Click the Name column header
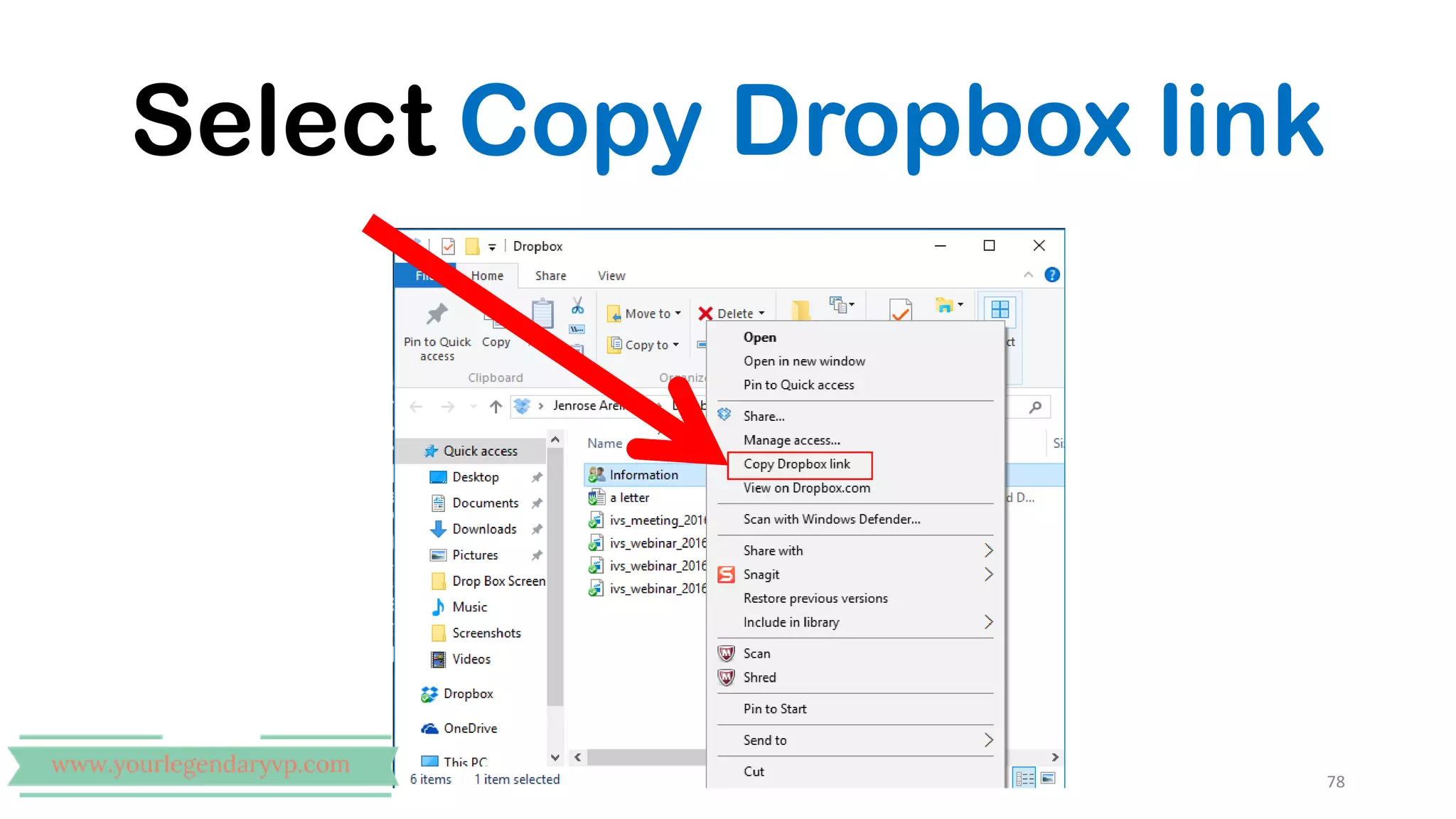1456x819 pixels. click(x=605, y=444)
